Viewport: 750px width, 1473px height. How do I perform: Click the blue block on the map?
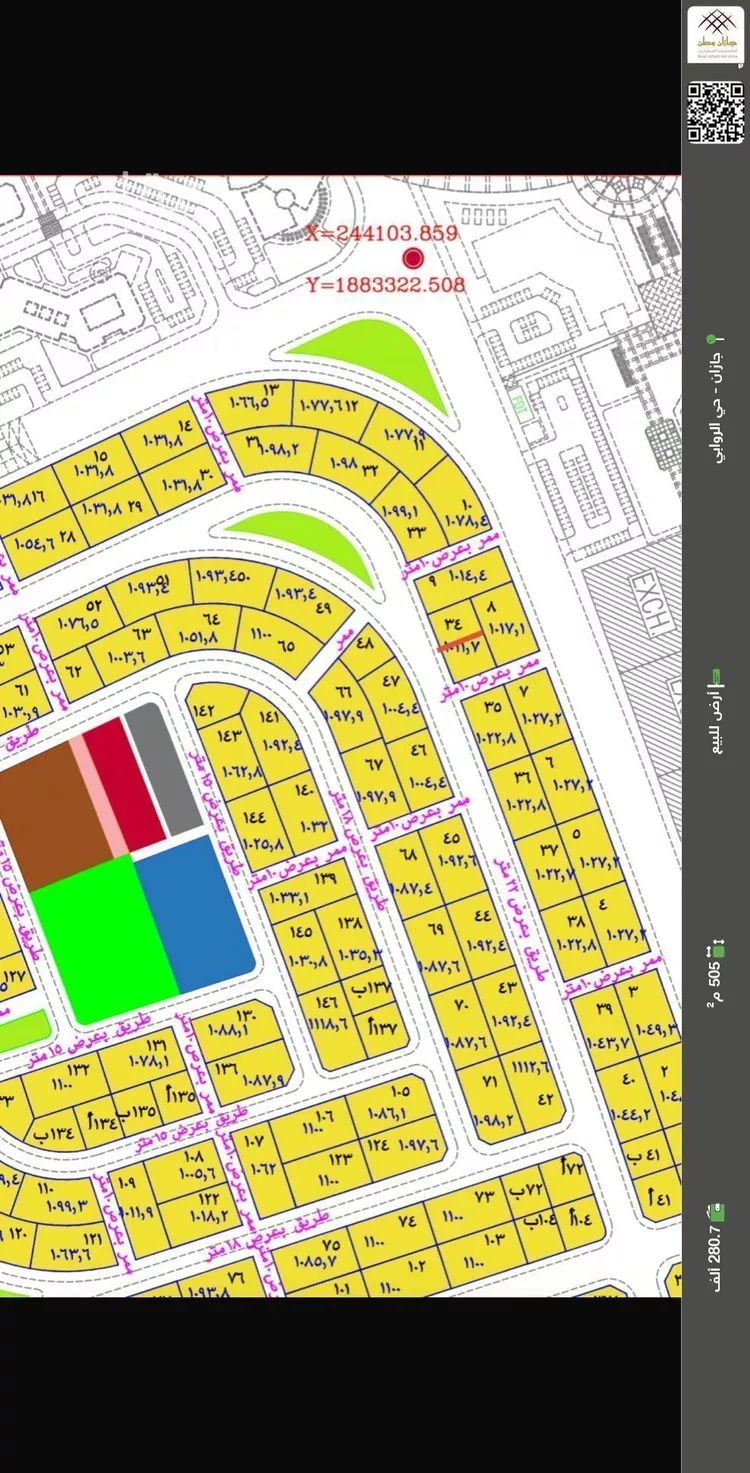point(195,912)
